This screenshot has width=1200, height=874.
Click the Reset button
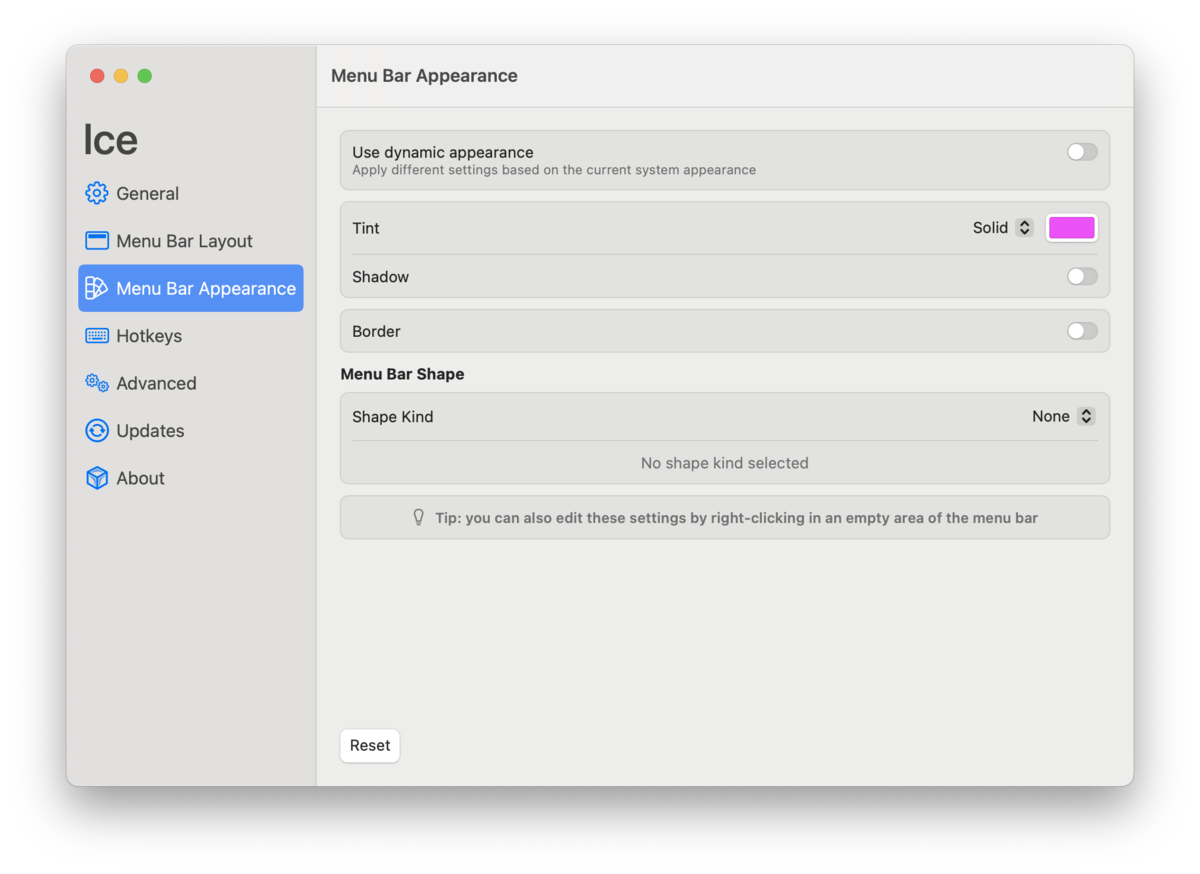tap(370, 745)
